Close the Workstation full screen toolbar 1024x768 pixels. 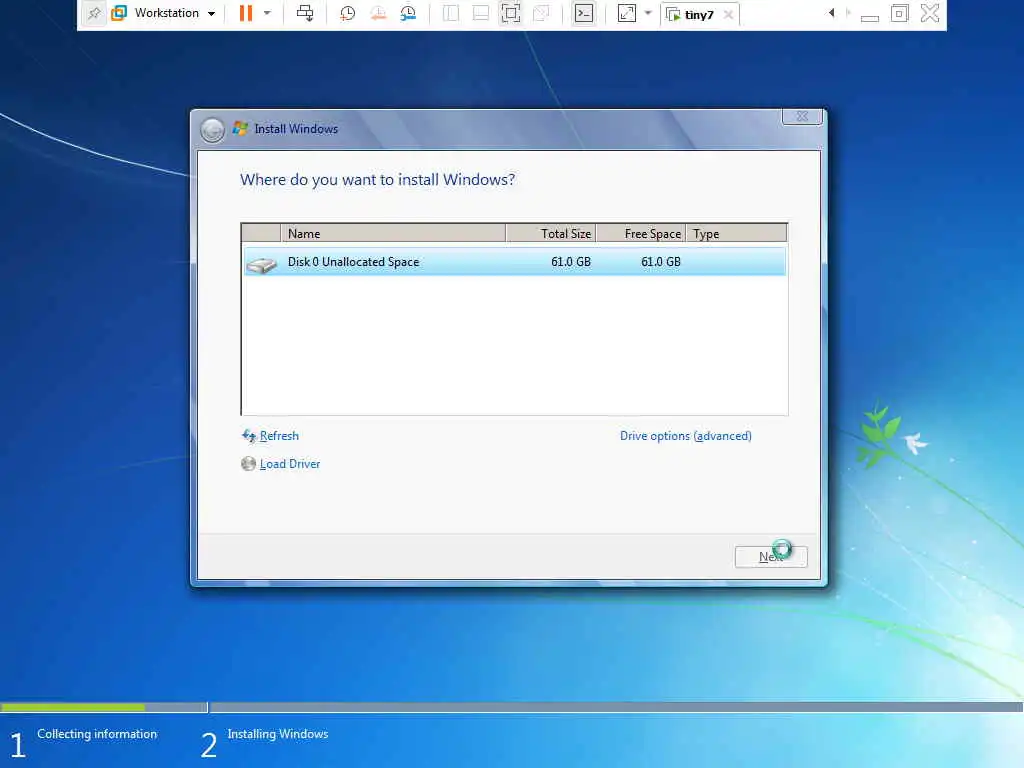[x=930, y=13]
